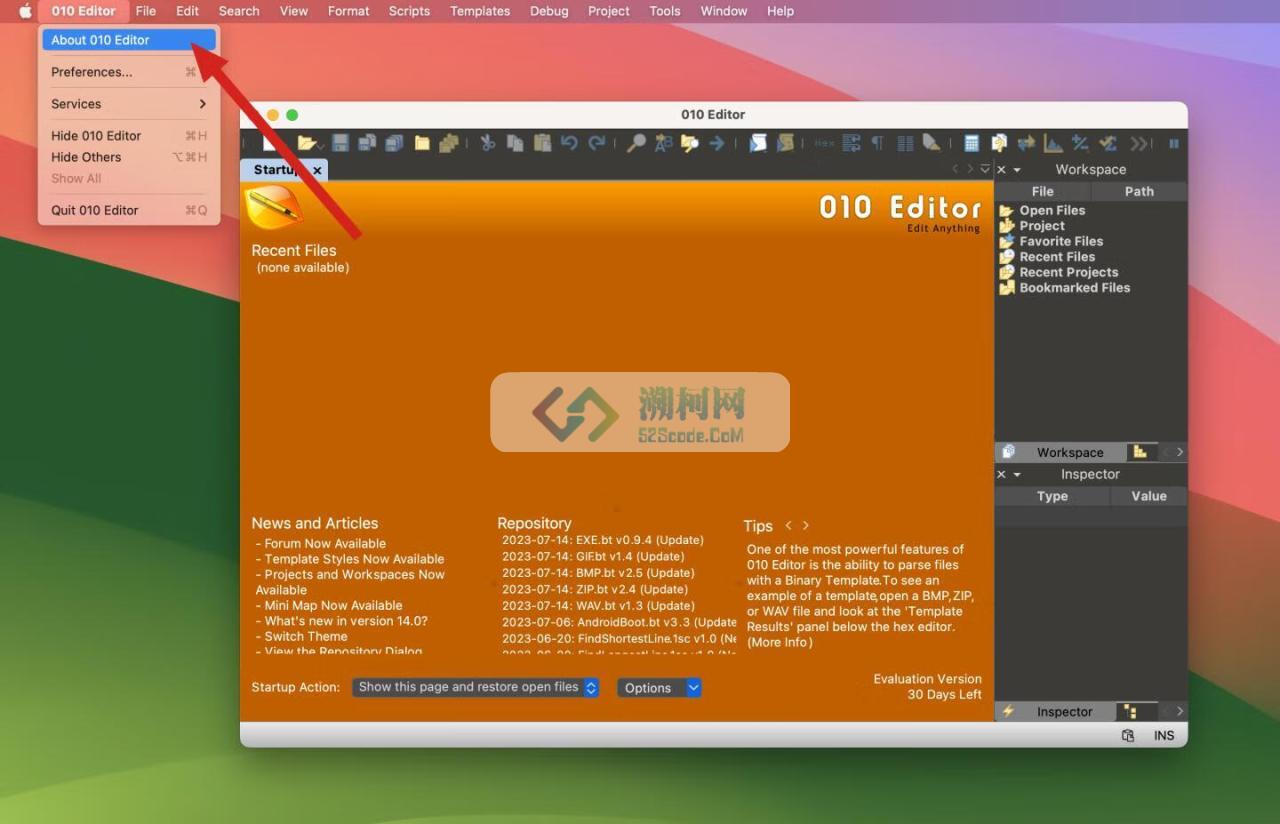
Task: Click the Replace A-B toolbar icon
Action: click(x=663, y=143)
